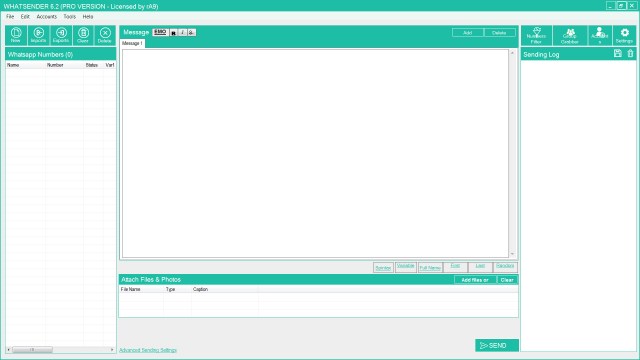Open Advanced Sending Settings link
The width and height of the screenshot is (640, 360).
[148, 350]
